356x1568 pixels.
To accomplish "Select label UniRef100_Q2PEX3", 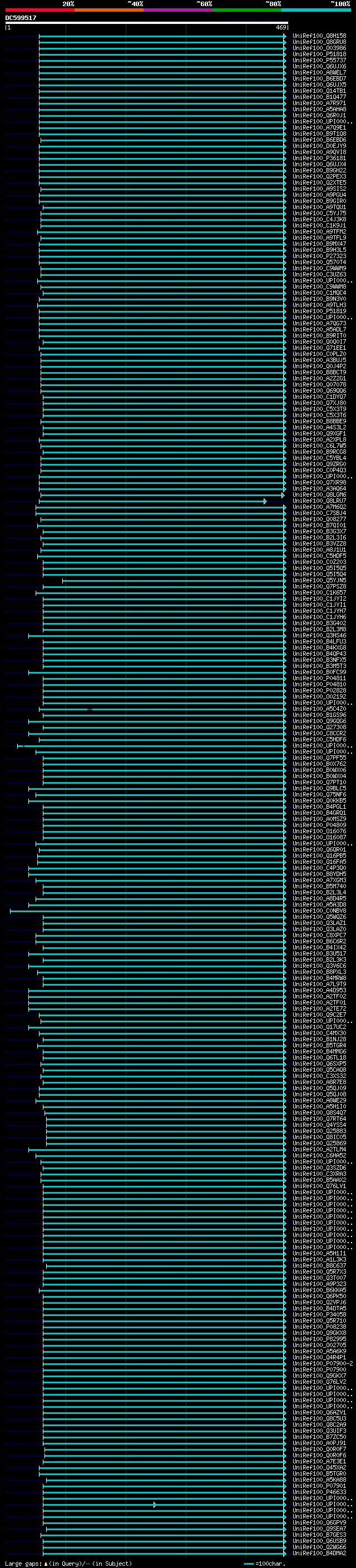I will point(319,176).
